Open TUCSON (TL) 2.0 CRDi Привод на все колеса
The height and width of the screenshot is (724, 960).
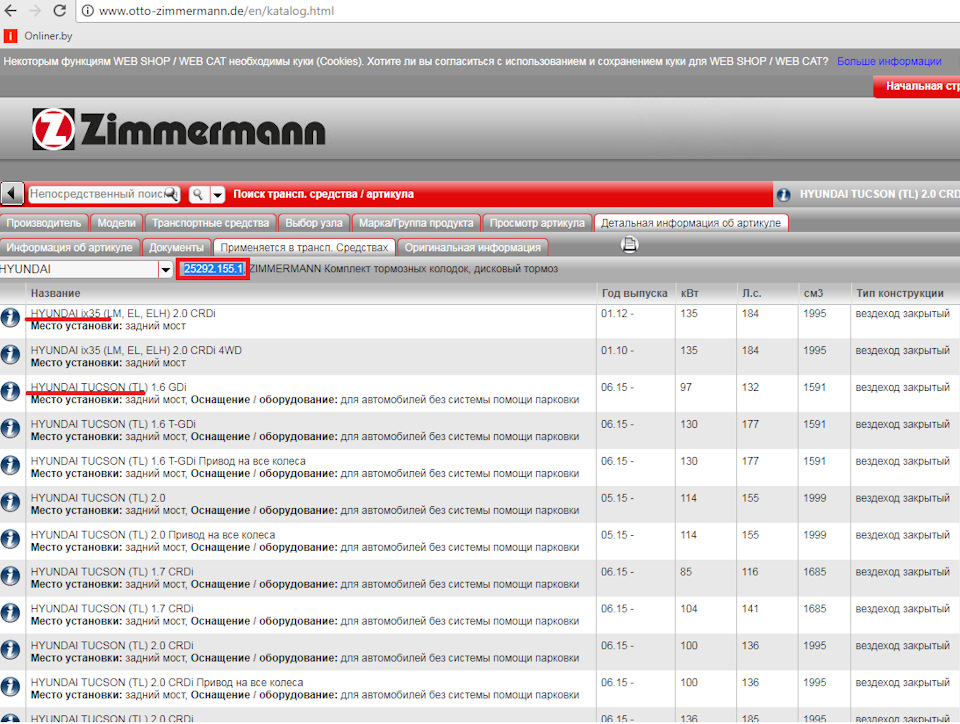tap(167, 682)
